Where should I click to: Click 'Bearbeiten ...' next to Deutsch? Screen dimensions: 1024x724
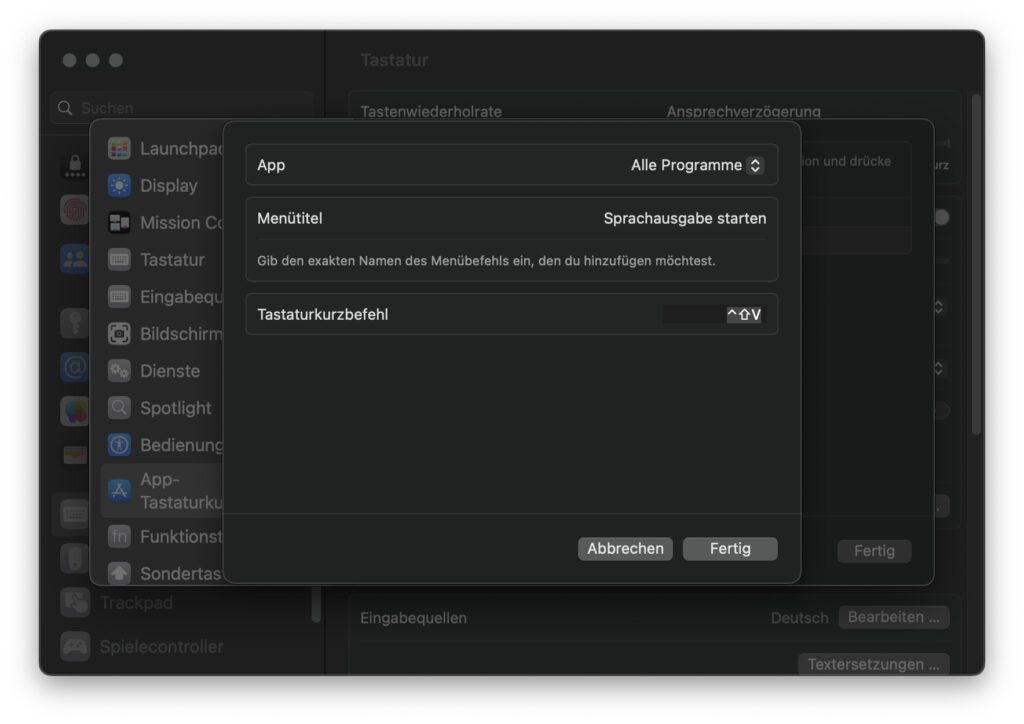[894, 617]
